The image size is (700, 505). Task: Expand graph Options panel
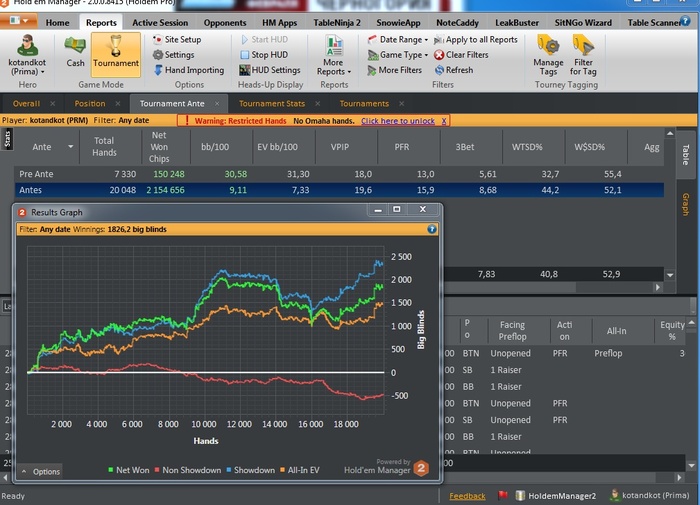[41, 472]
